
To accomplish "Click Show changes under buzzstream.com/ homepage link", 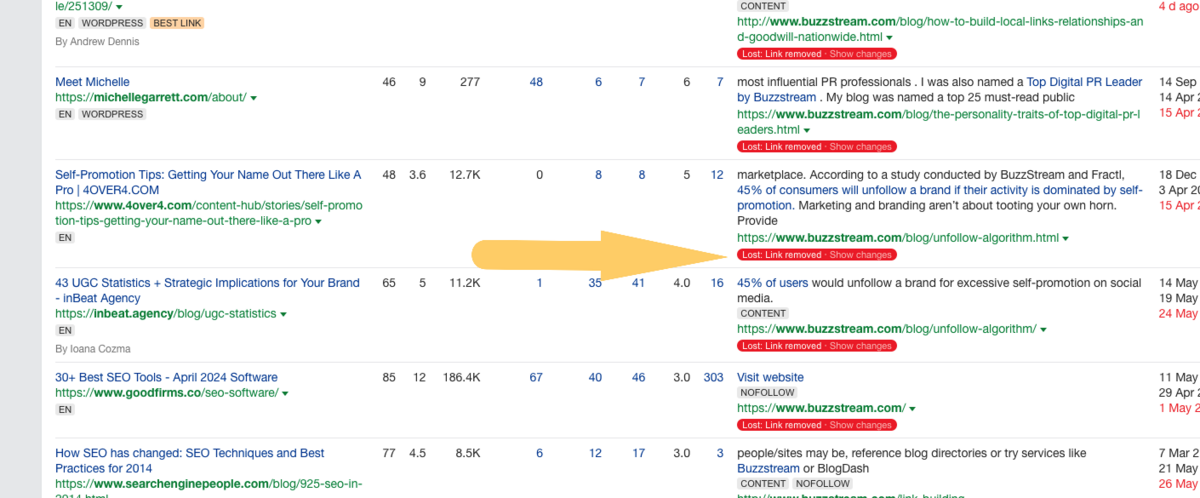I will (x=860, y=425).
